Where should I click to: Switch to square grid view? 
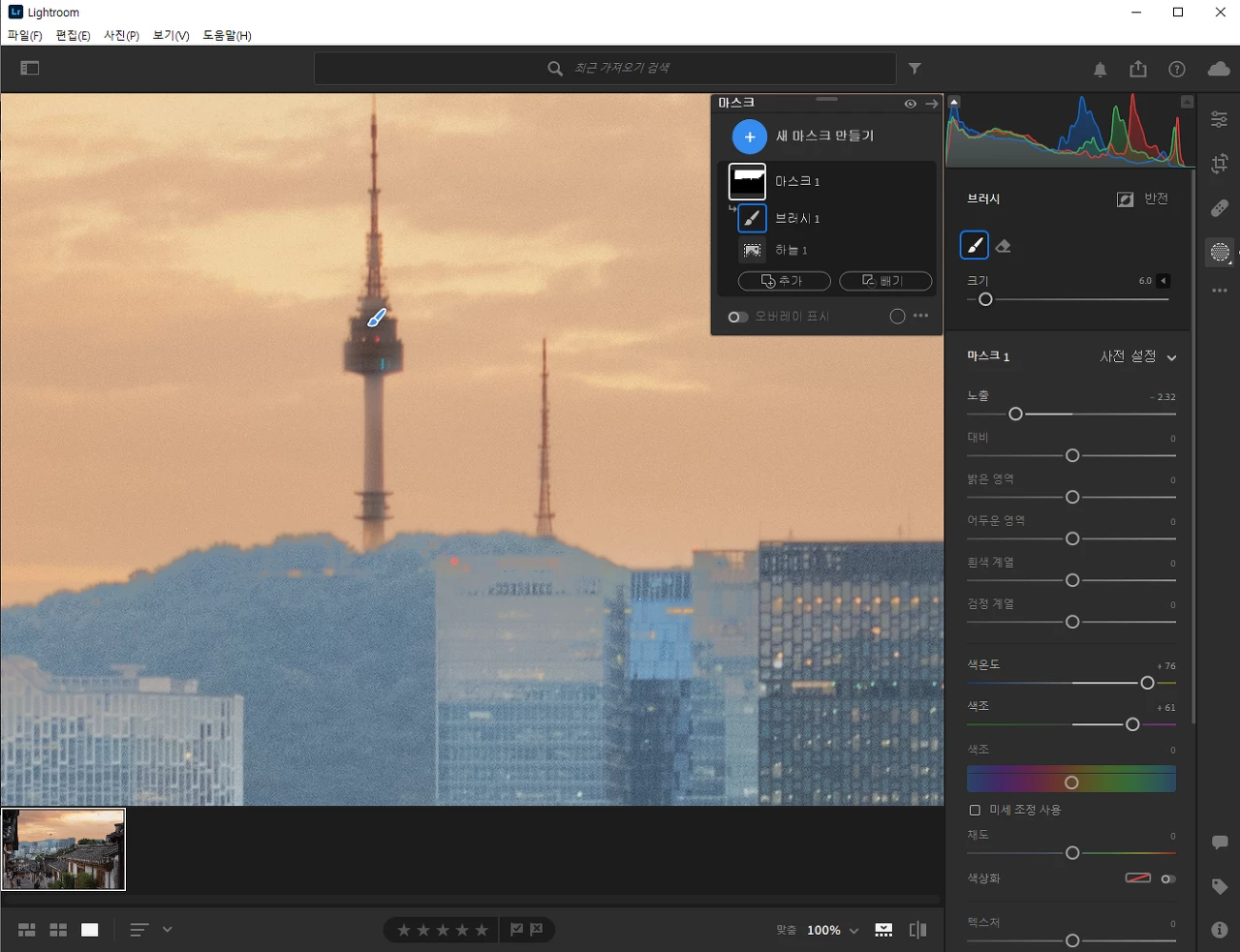click(x=58, y=930)
